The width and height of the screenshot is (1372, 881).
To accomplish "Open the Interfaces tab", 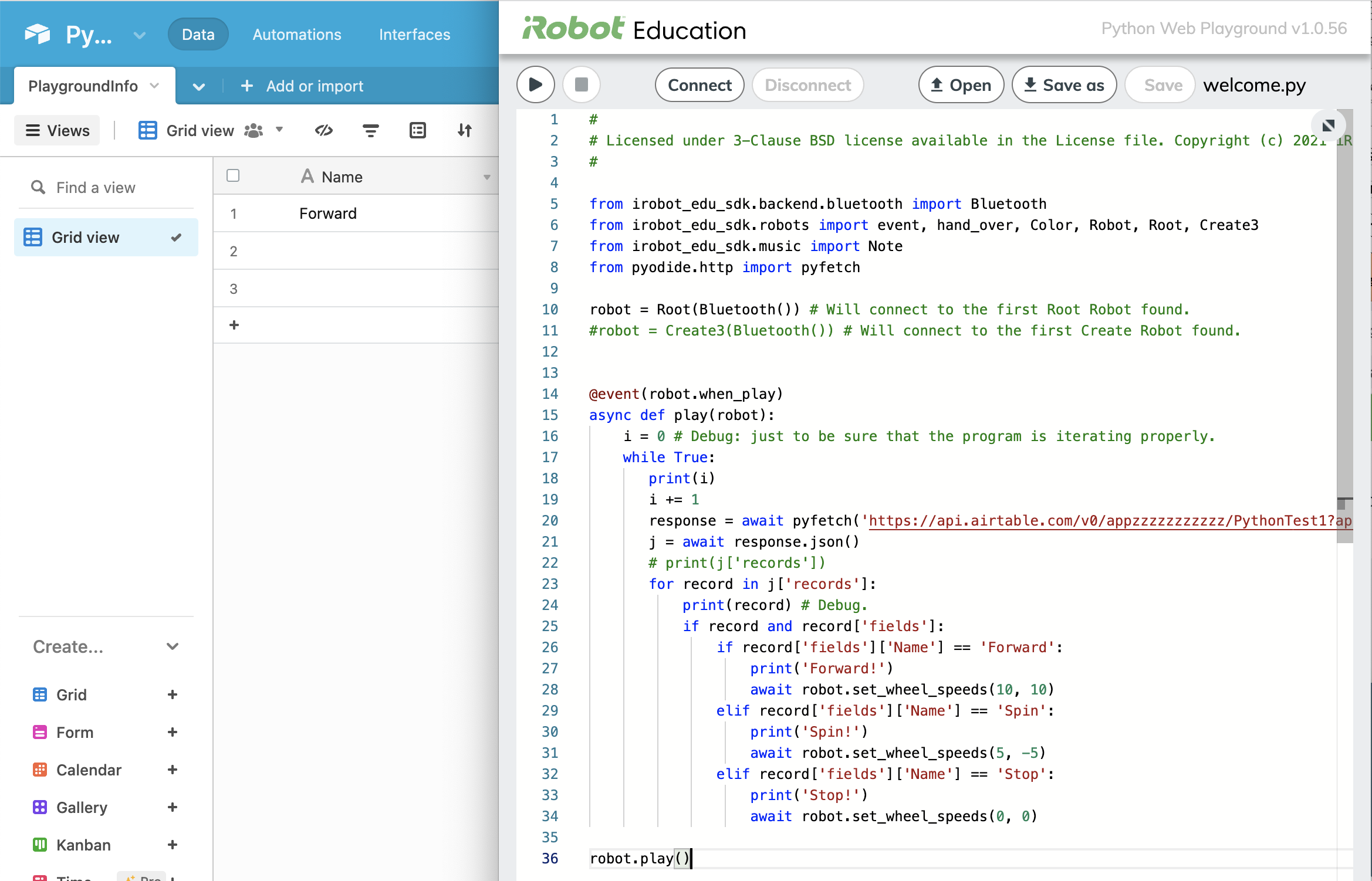I will click(x=414, y=35).
